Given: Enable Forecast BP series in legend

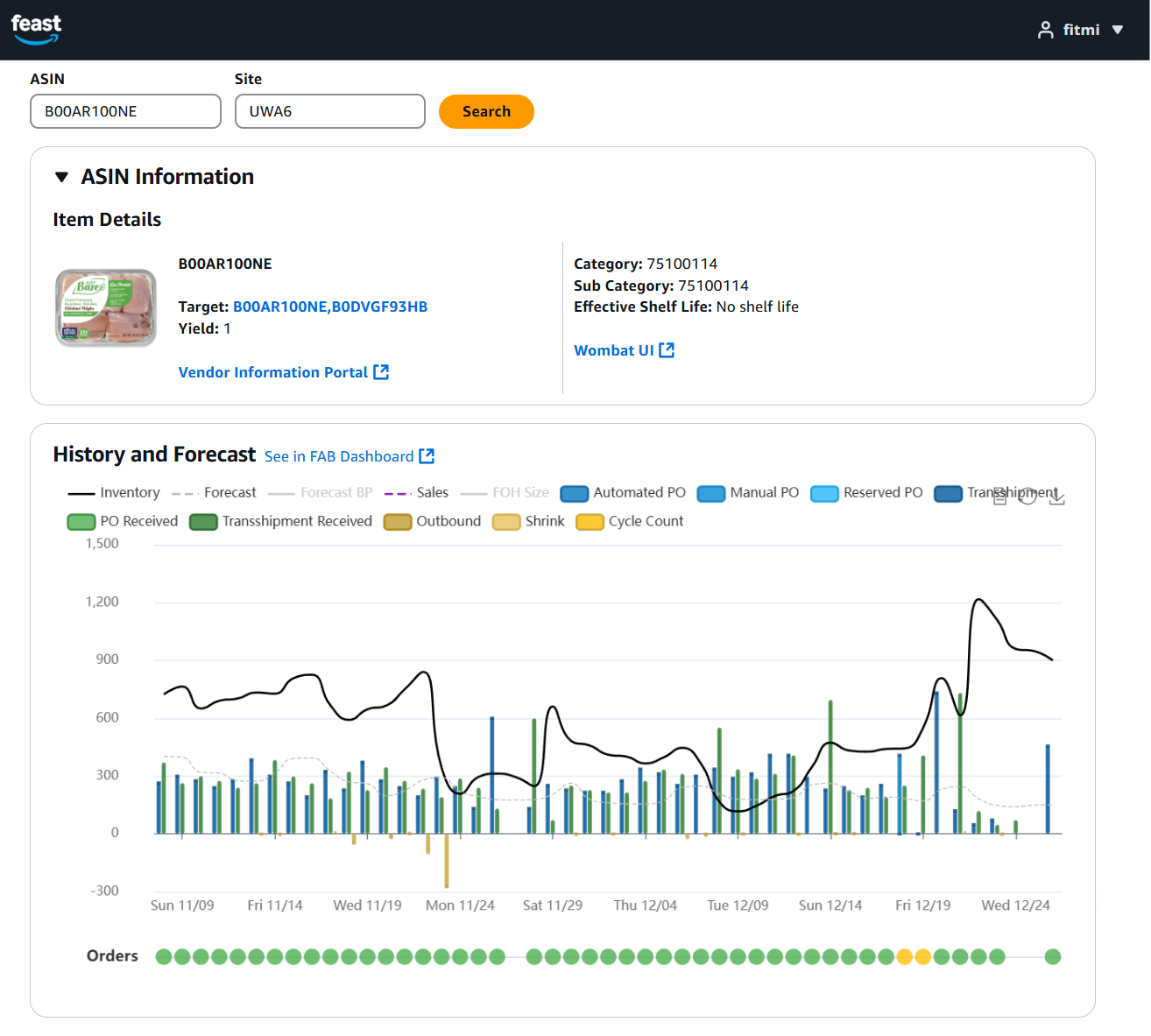Looking at the screenshot, I should tap(320, 493).
